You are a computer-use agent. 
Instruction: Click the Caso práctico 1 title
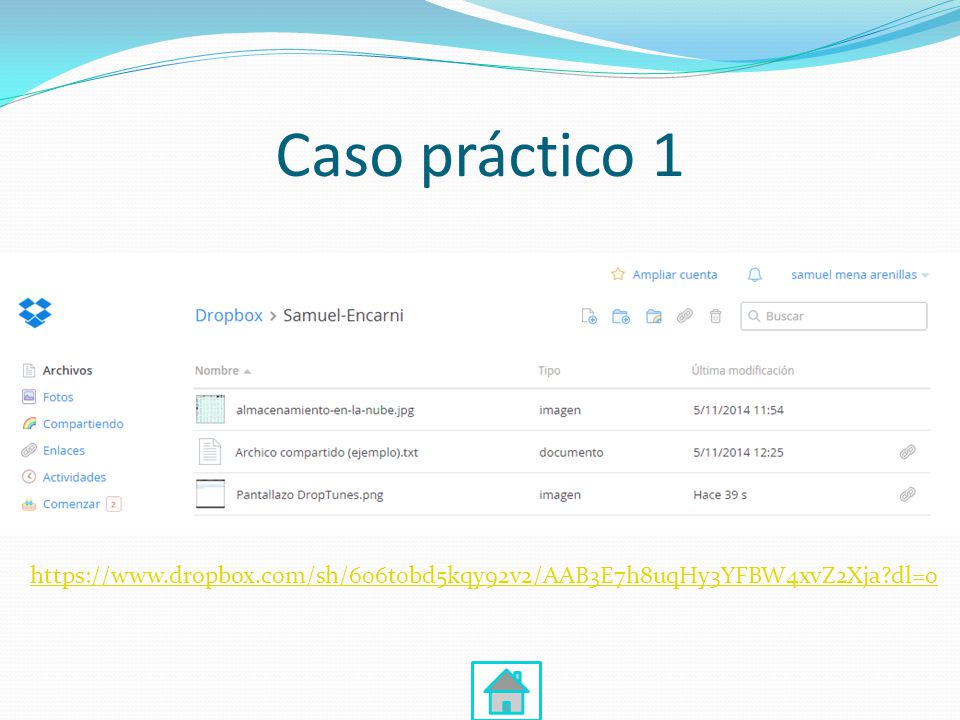pyautogui.click(x=479, y=156)
